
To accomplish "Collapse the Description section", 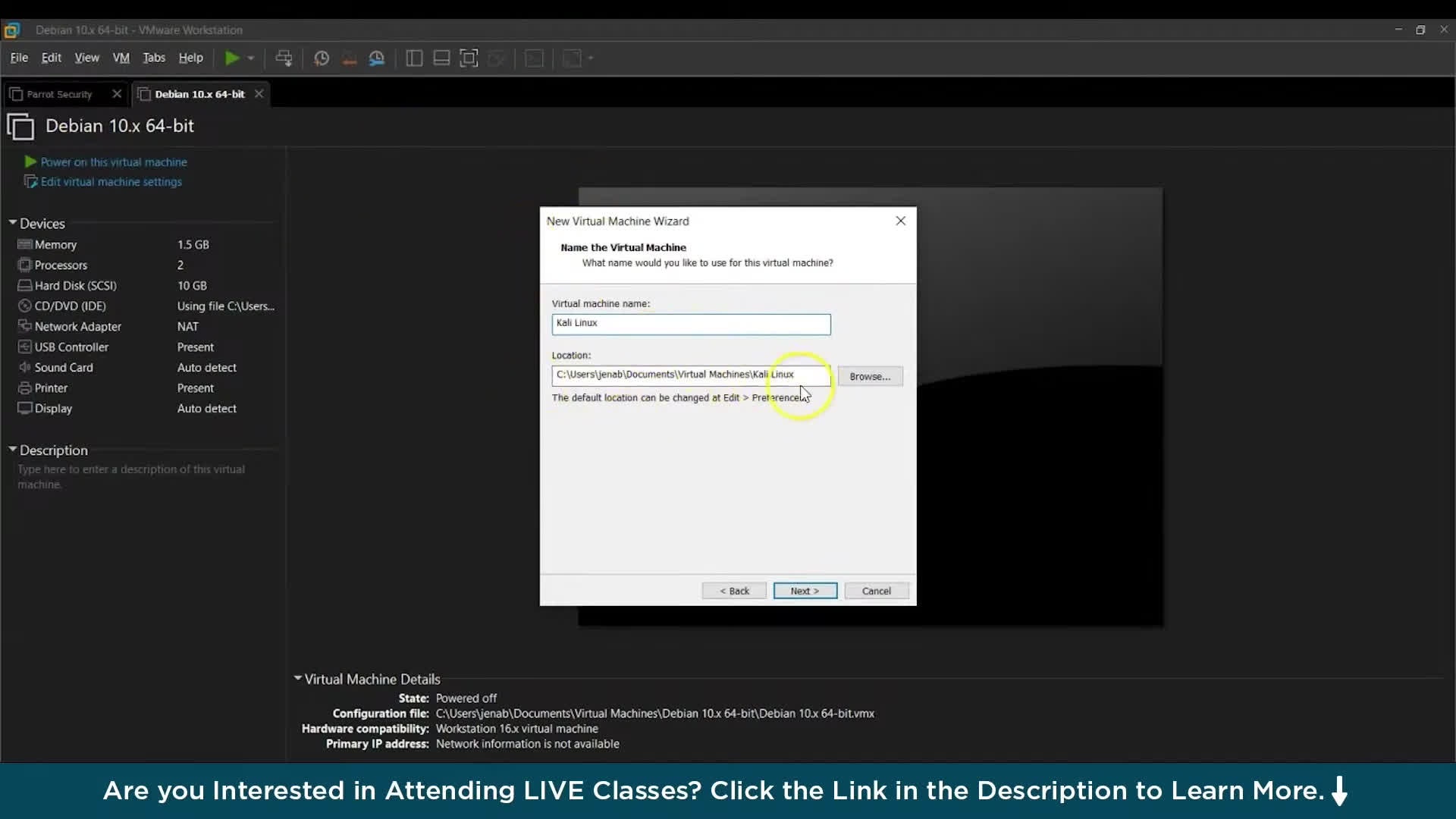I will click(x=13, y=450).
